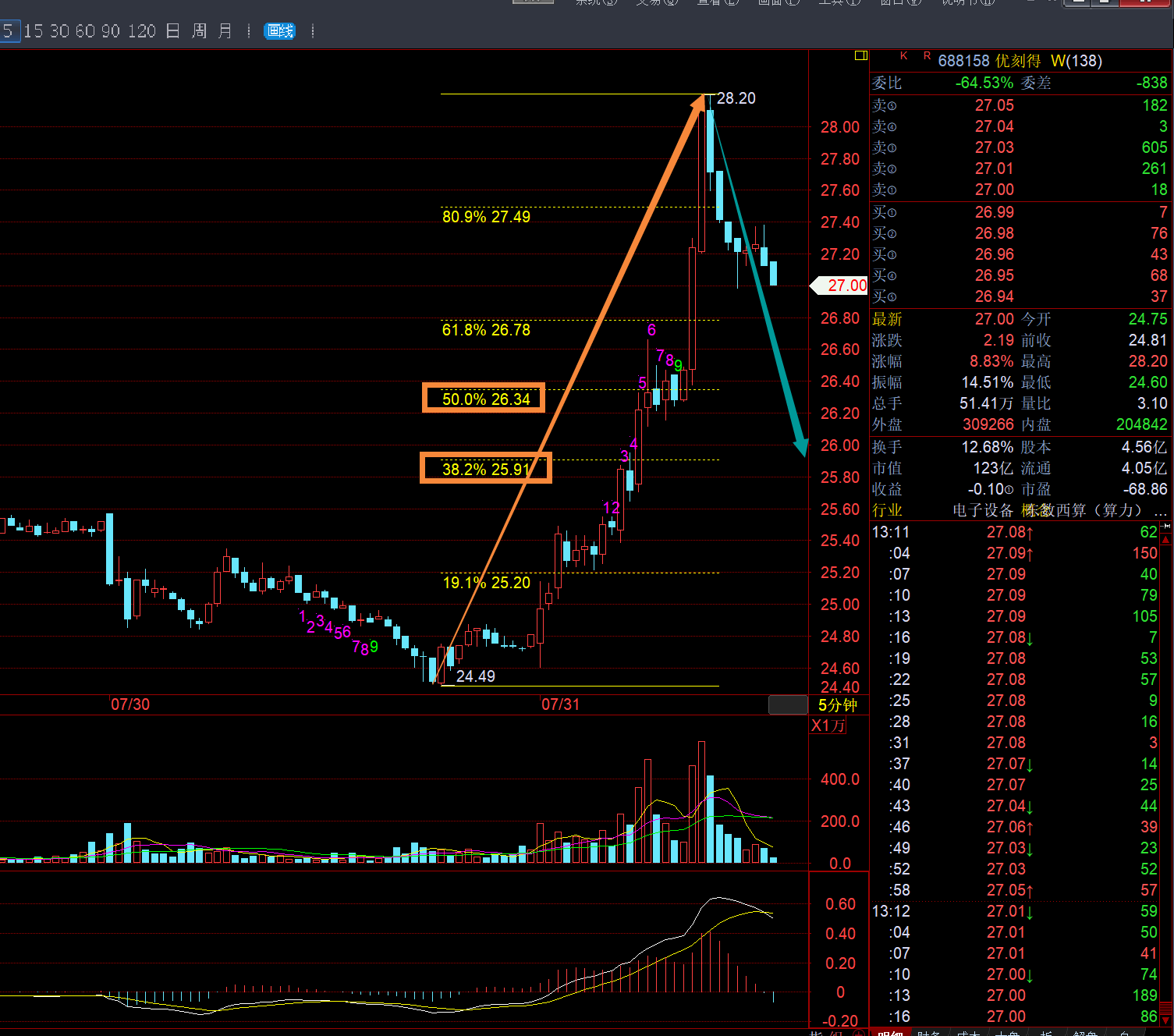This screenshot has width=1174, height=1036.
Task: Click the 市盈 value -68.86
Action: 1146,489
